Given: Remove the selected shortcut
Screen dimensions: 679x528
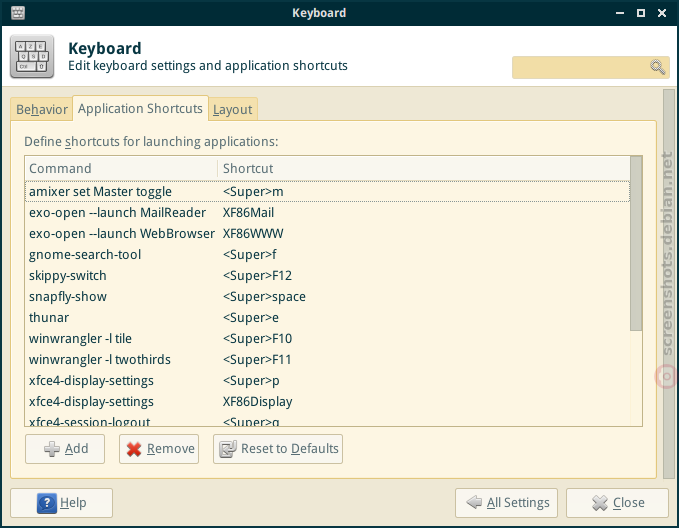Looking at the screenshot, I should point(159,449).
